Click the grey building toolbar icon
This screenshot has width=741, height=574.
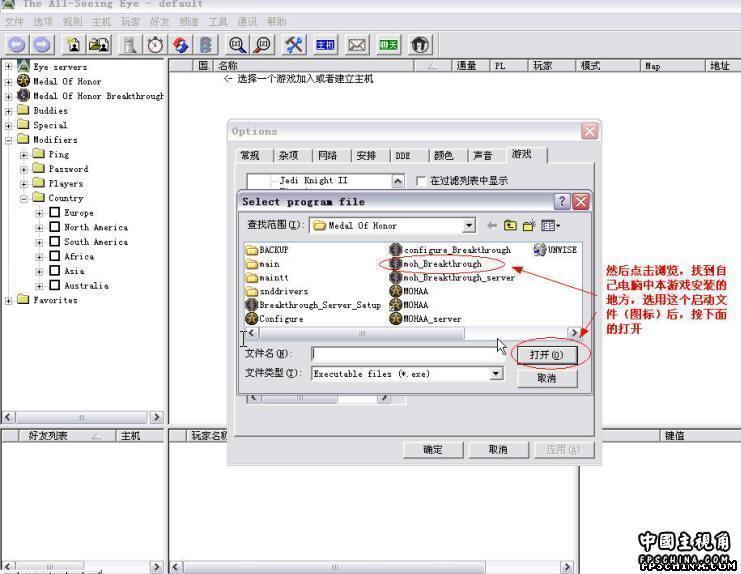(130, 45)
